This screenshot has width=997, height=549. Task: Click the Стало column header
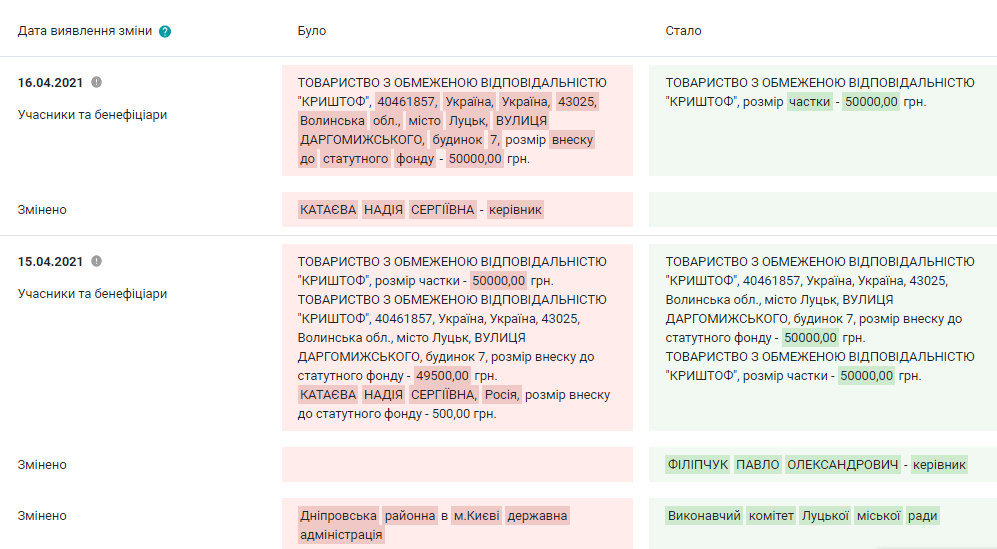pyautogui.click(x=683, y=31)
